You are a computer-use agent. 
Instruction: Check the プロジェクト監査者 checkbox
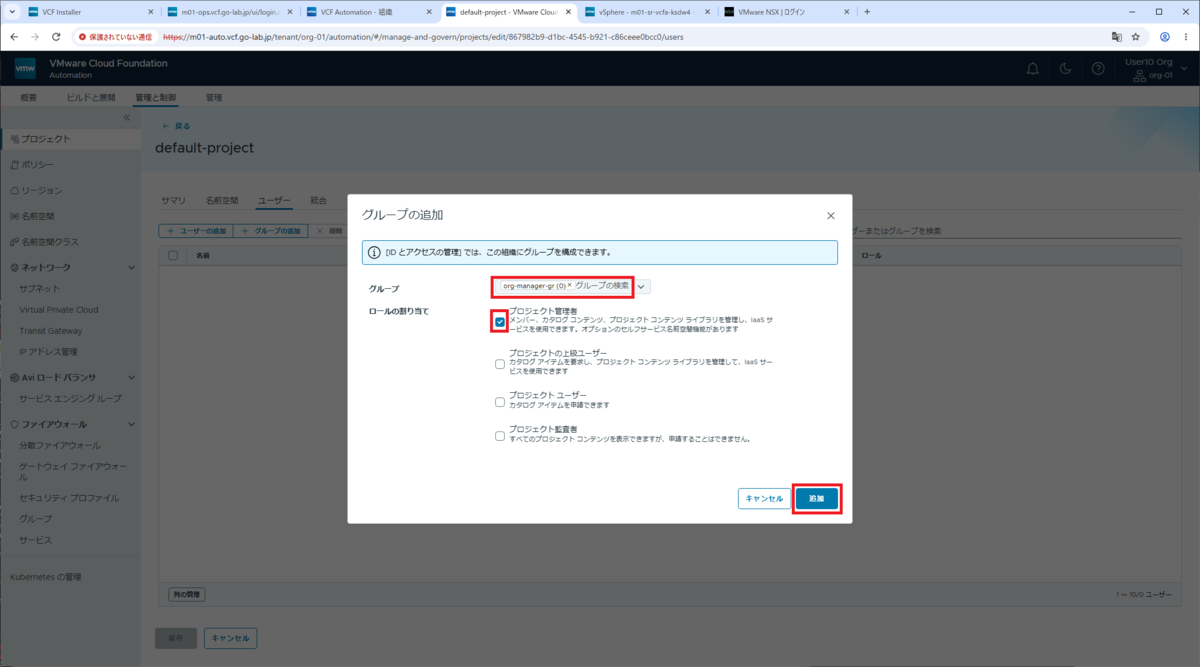500,436
